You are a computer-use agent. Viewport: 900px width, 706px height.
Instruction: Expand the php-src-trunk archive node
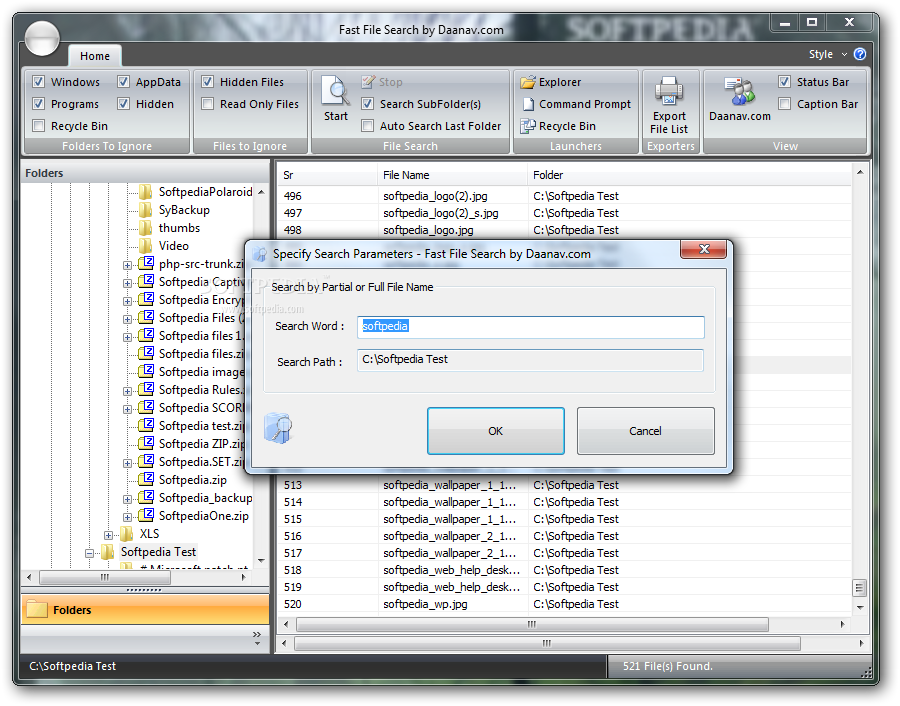127,265
